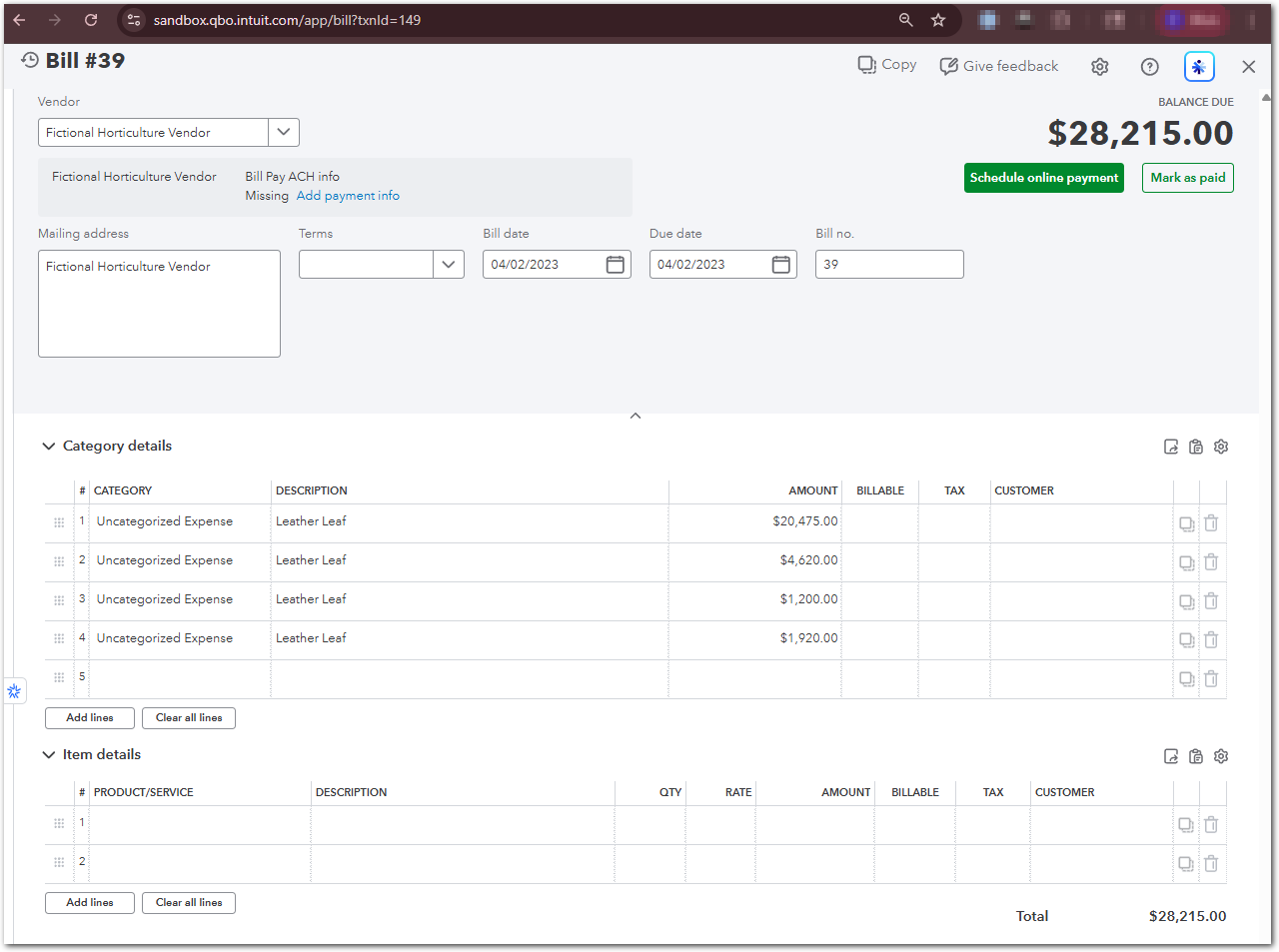
Task: Close the Bill #39 window
Action: pyautogui.click(x=1249, y=67)
